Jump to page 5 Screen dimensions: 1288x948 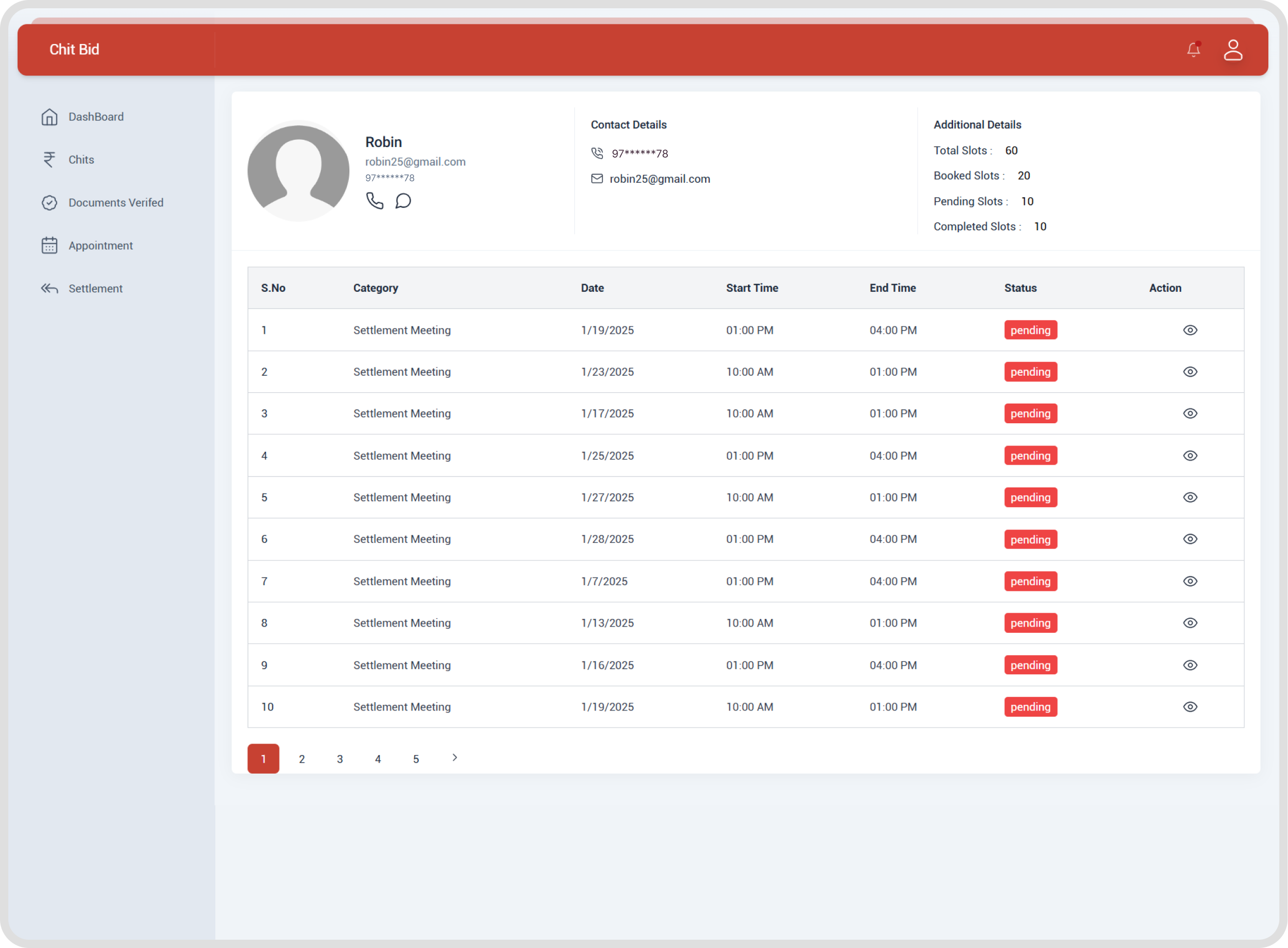[416, 759]
